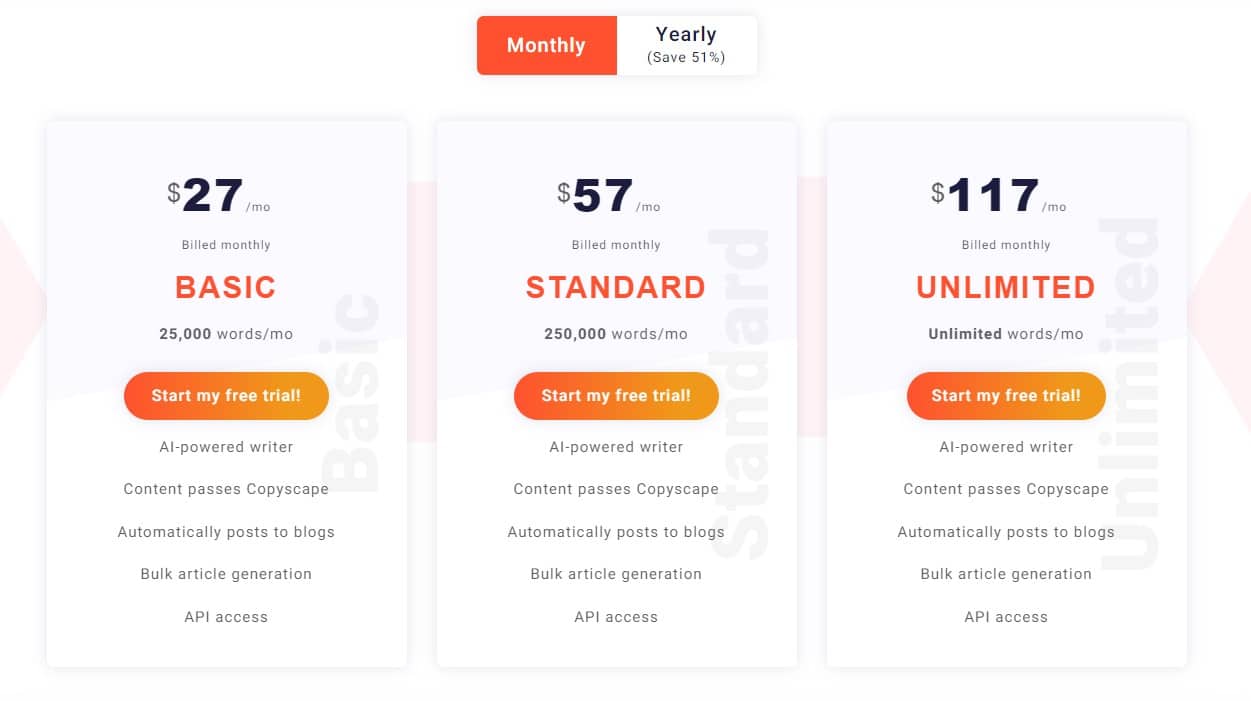Click the $57 per month price
This screenshot has height=701, width=1251.
click(609, 196)
